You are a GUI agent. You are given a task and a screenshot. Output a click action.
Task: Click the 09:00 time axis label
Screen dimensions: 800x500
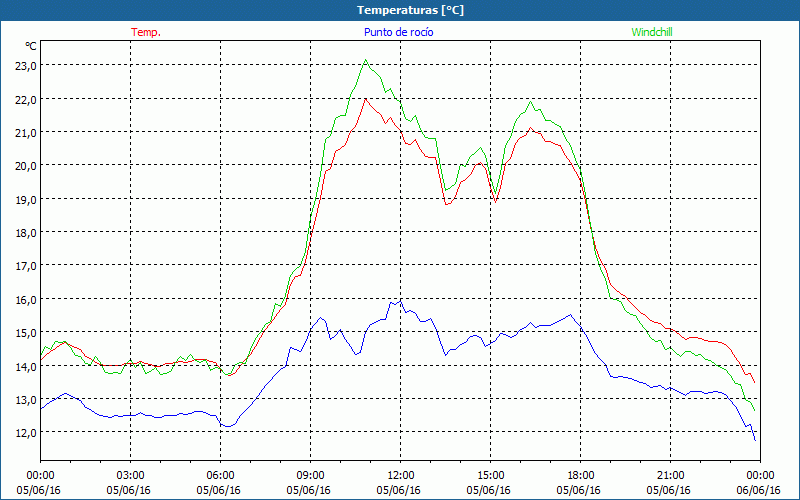click(310, 475)
